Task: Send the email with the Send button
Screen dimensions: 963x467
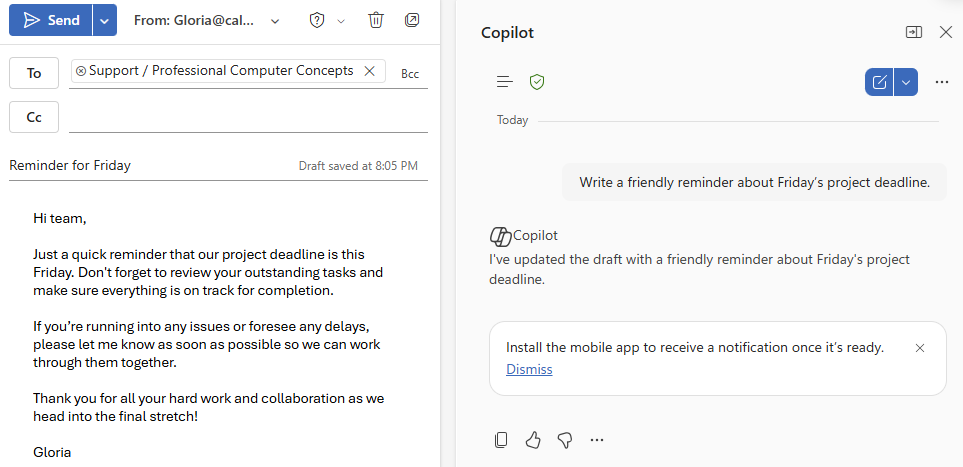Action: [x=51, y=20]
